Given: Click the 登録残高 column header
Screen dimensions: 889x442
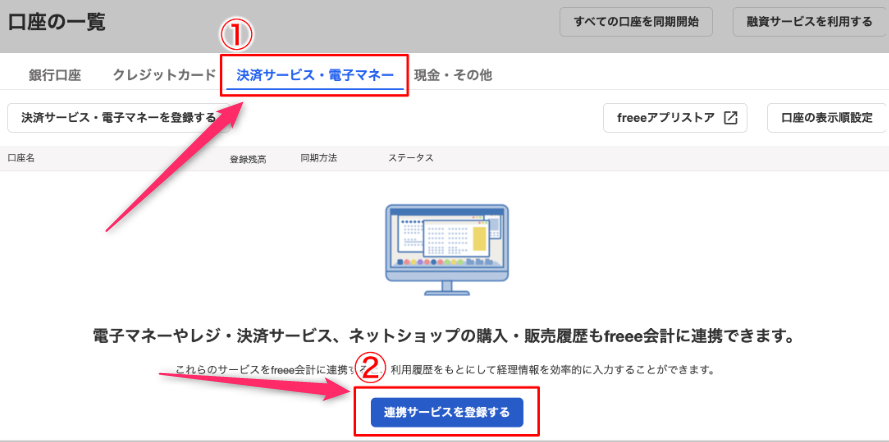Looking at the screenshot, I should coord(247,159).
